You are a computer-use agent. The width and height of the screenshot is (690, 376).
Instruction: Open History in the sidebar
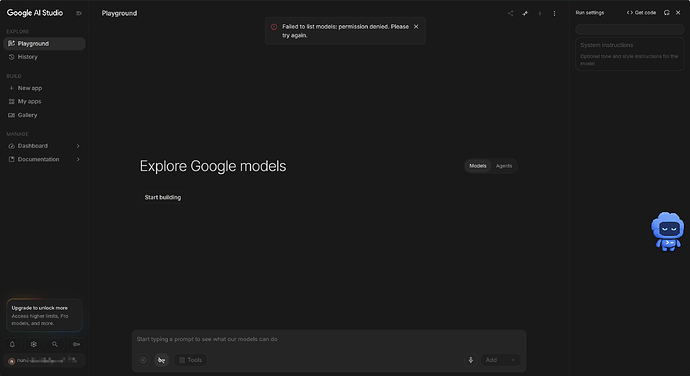[44, 57]
